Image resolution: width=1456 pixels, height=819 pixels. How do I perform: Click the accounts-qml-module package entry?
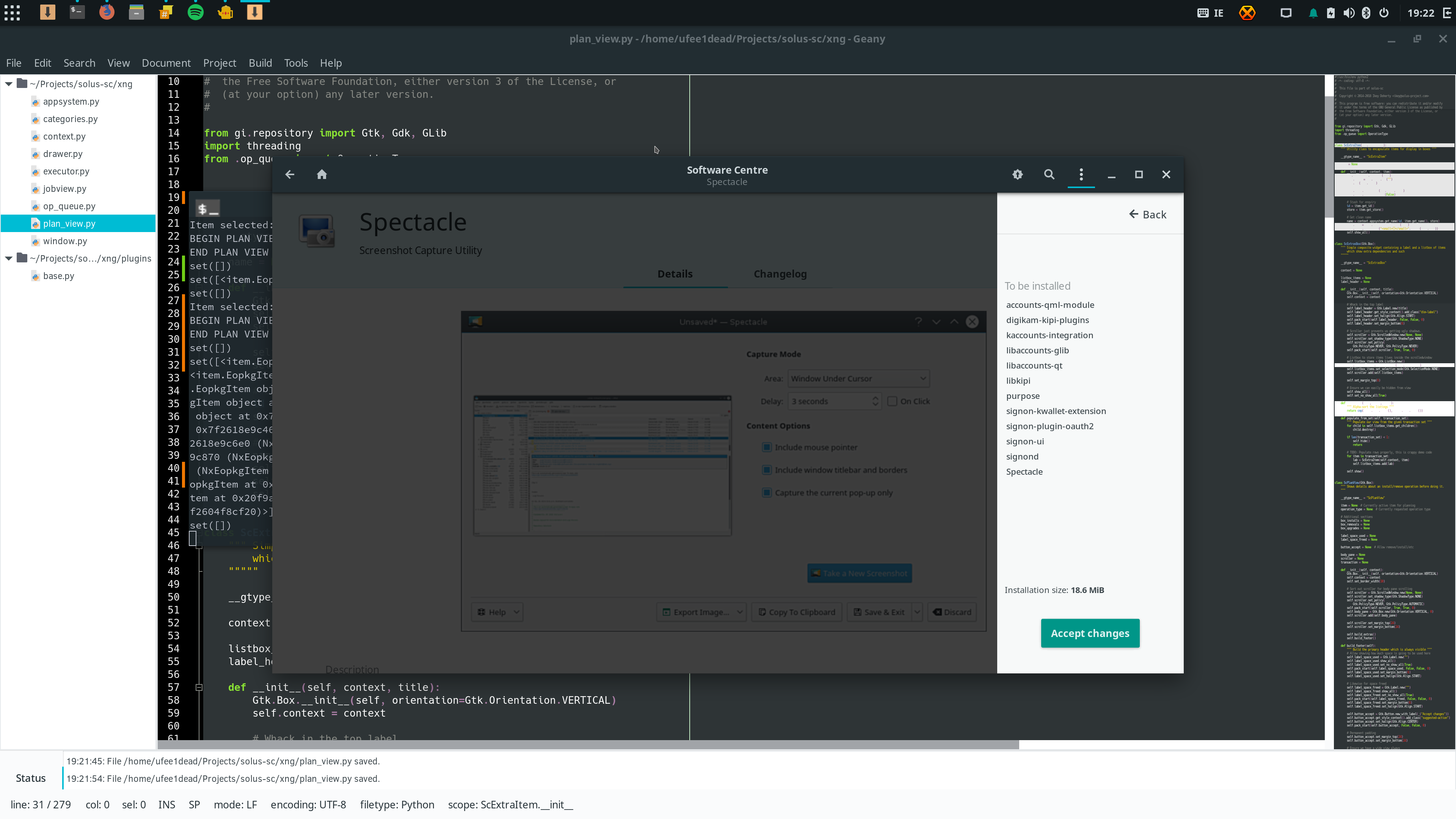tap(1050, 304)
